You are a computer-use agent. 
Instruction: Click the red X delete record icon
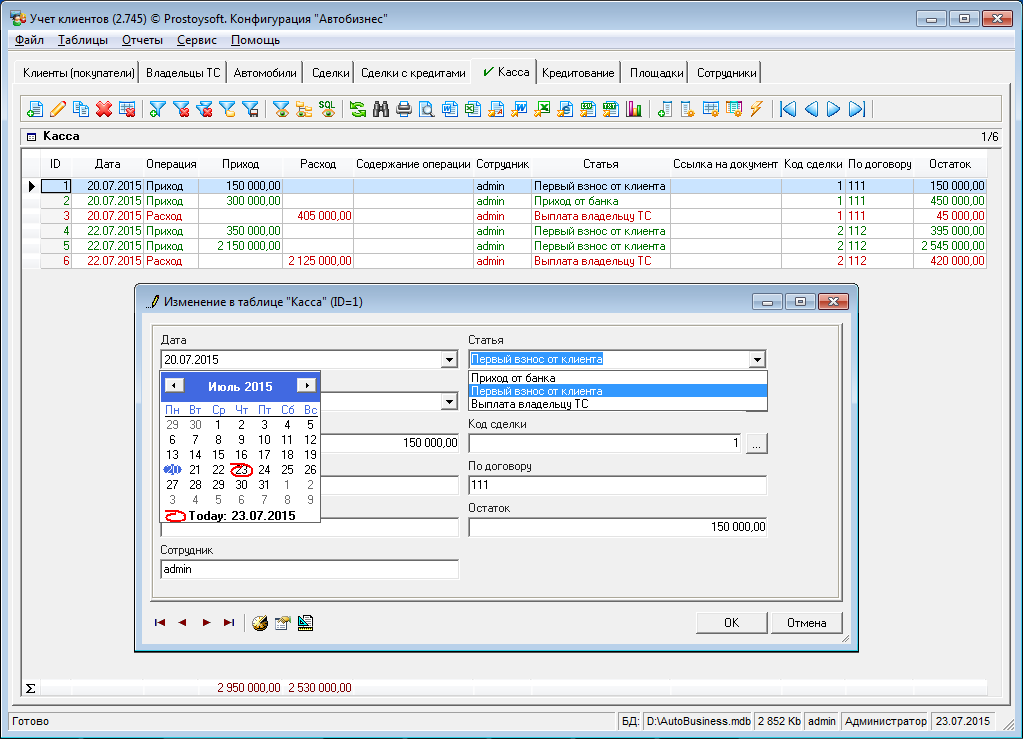tap(104, 109)
